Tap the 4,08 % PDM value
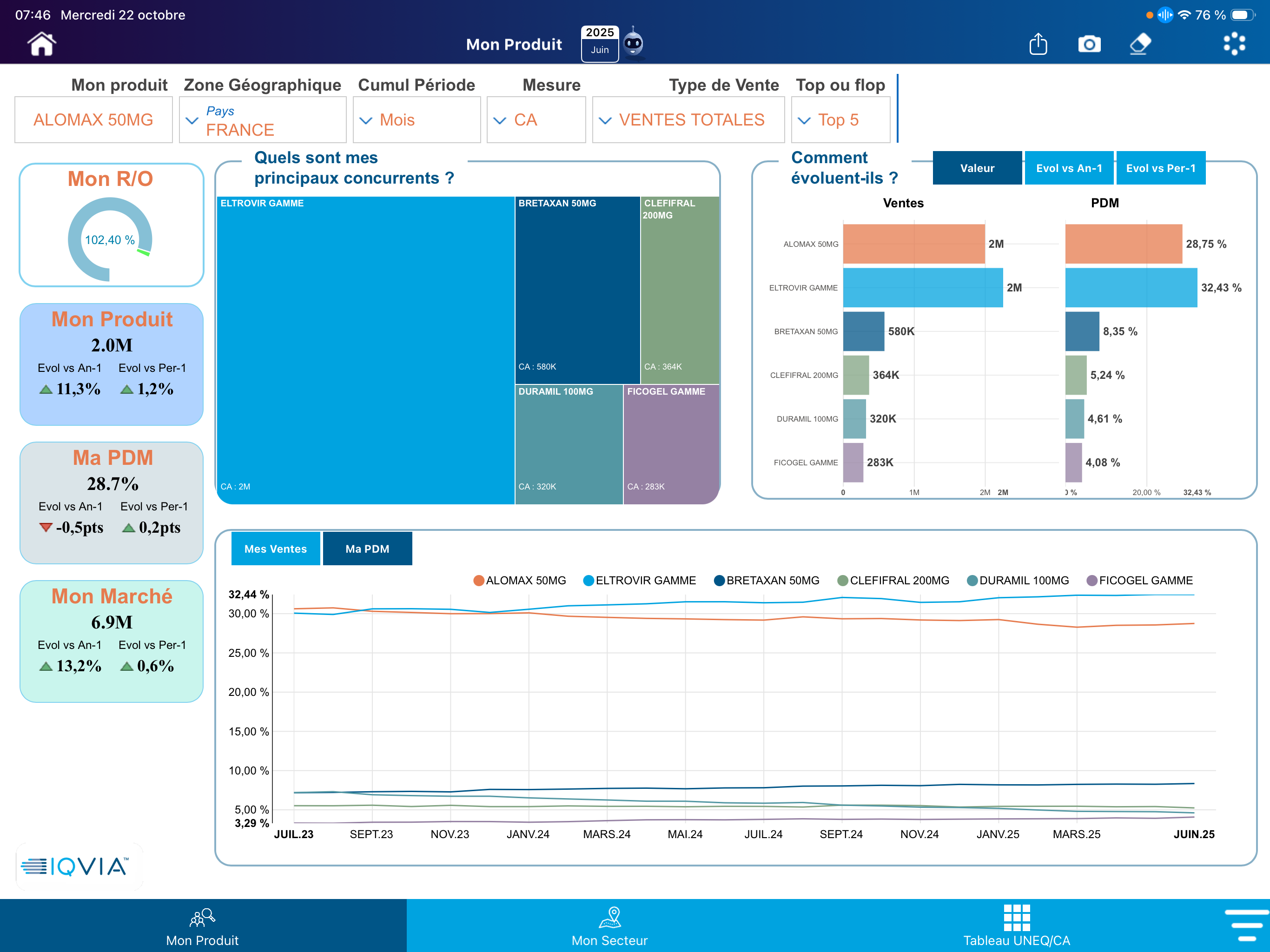The image size is (1270, 952). 1102,462
